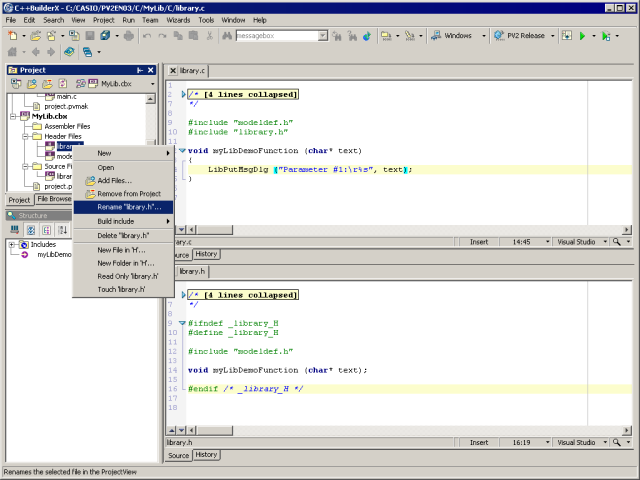Click the Open file folder icon

coord(36,36)
